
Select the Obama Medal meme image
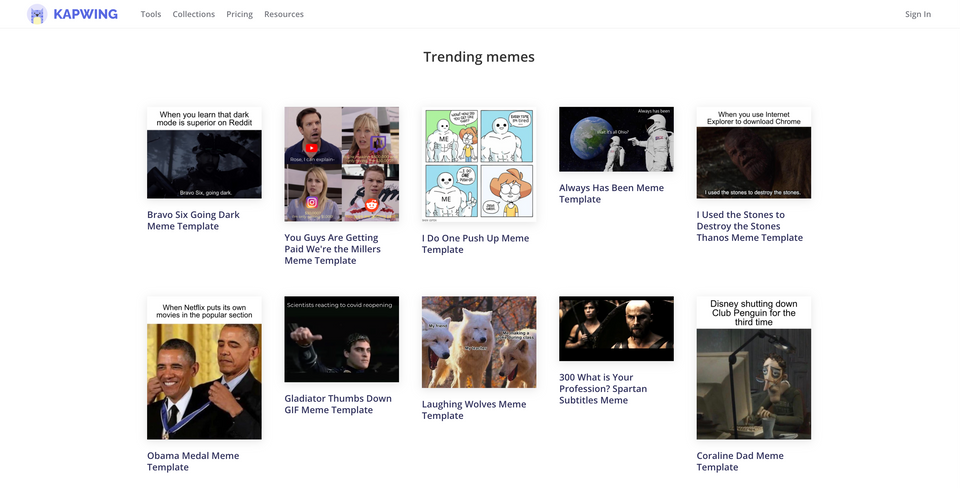pyautogui.click(x=204, y=368)
